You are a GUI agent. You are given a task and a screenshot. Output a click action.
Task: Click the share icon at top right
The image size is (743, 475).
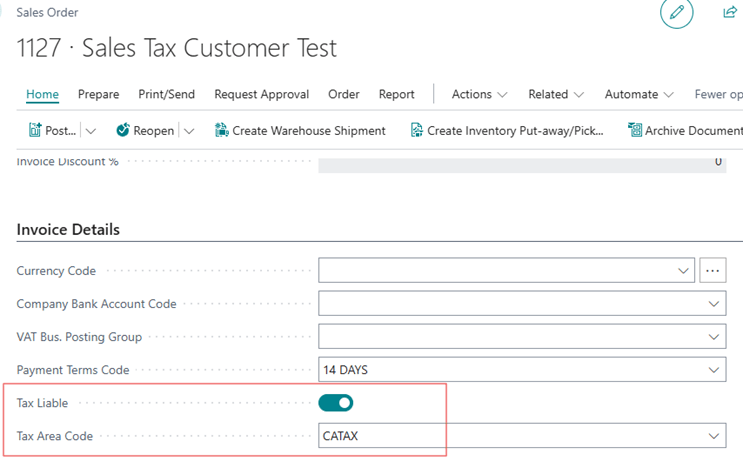click(730, 13)
